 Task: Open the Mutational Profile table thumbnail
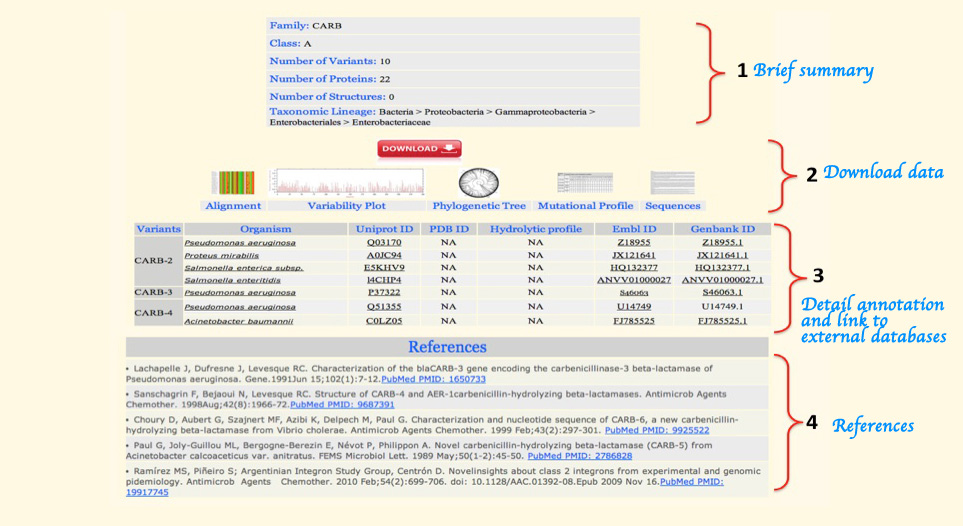click(585, 183)
